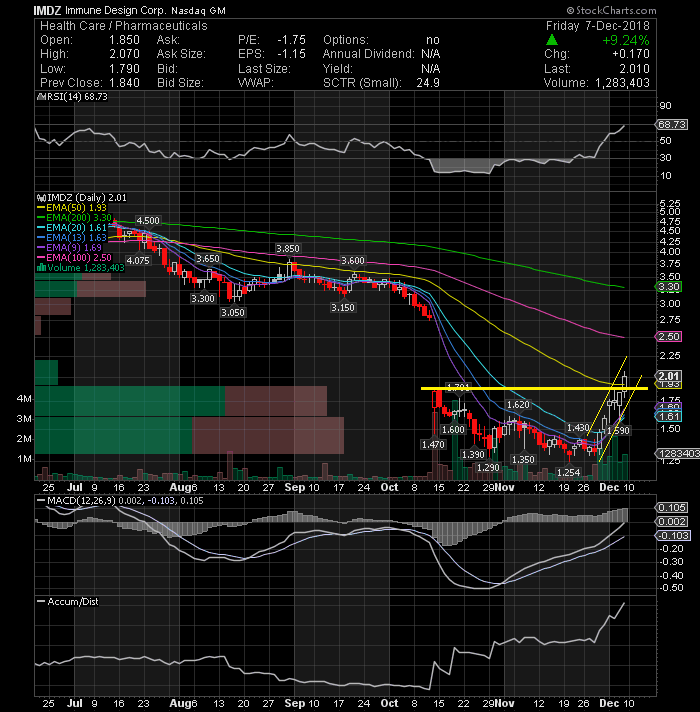Viewport: 700px width, 712px height.
Task: Select the EMA(50) 1.93 legend entry
Action: [x=72, y=208]
